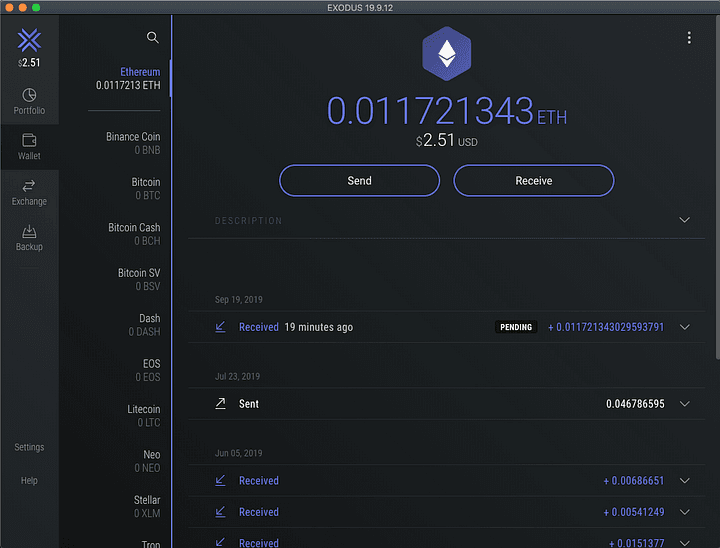Select Dash in the asset list
This screenshot has height=548, width=720.
click(144, 325)
